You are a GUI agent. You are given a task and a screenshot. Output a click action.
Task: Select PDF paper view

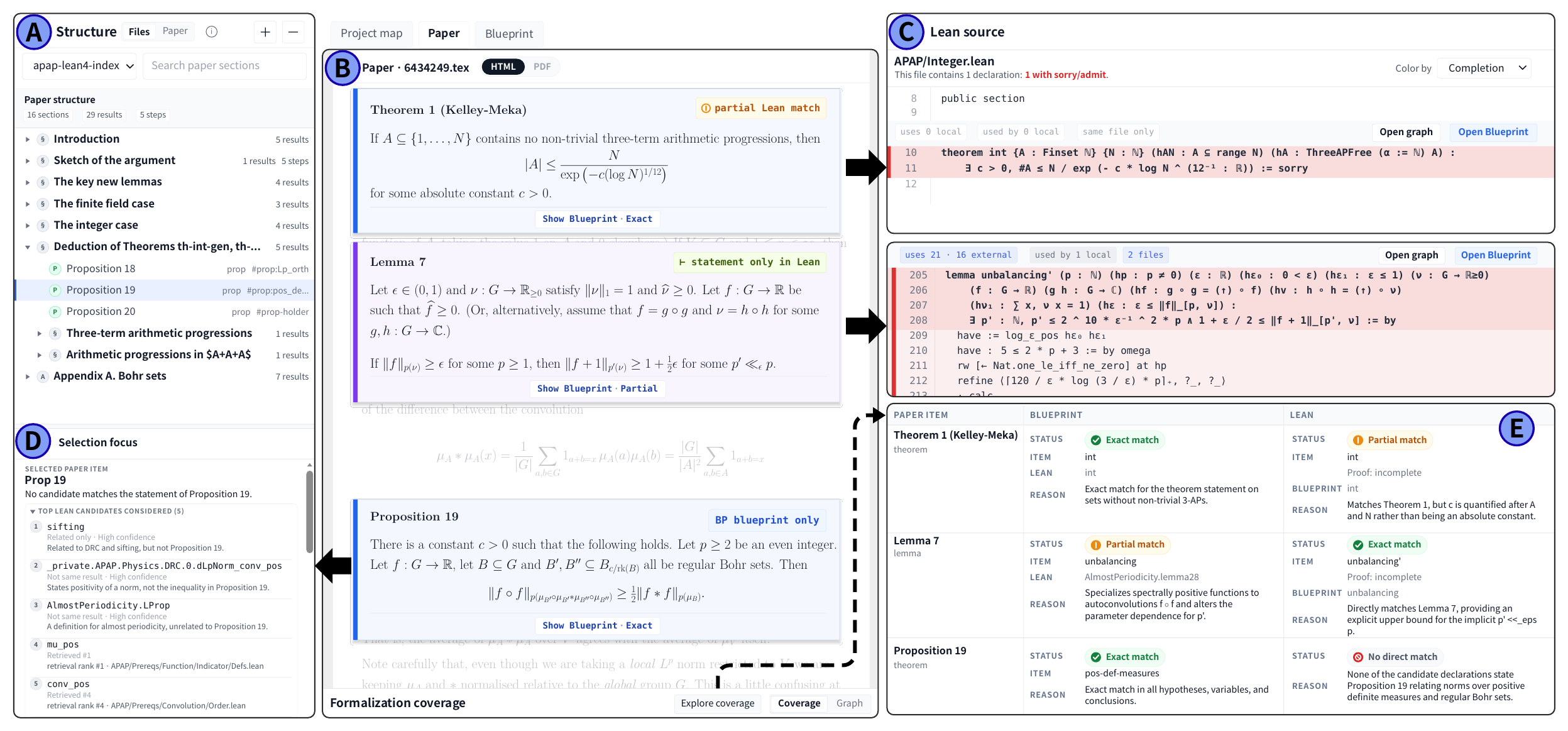[542, 67]
